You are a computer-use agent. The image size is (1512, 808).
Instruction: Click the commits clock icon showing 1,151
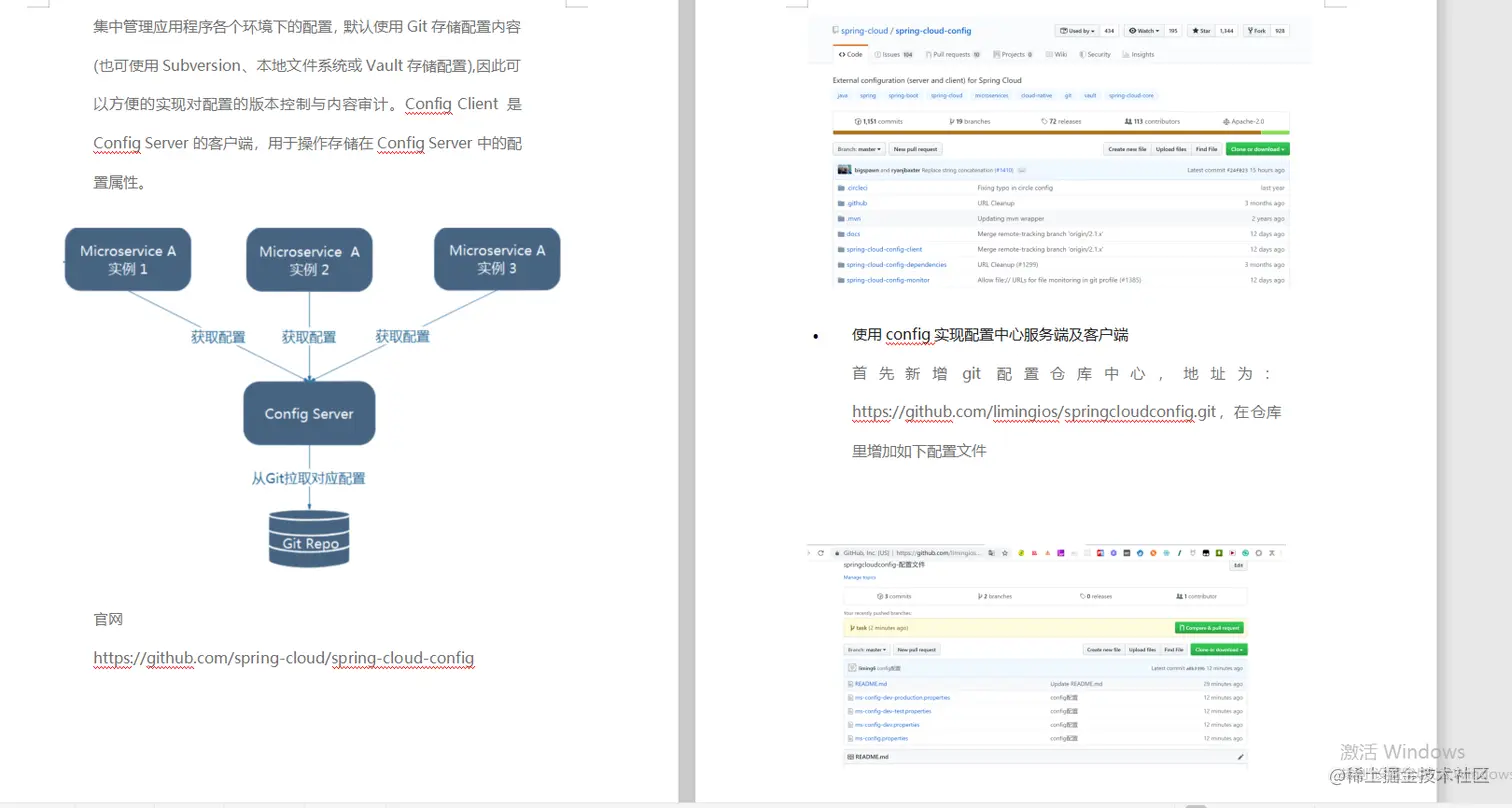click(858, 121)
